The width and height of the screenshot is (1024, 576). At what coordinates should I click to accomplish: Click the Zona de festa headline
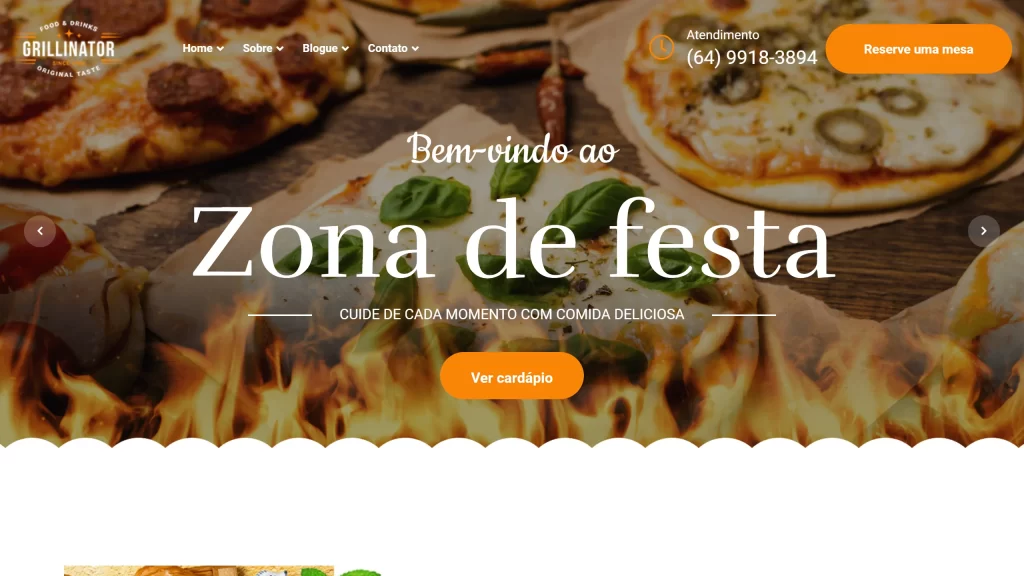tap(512, 241)
